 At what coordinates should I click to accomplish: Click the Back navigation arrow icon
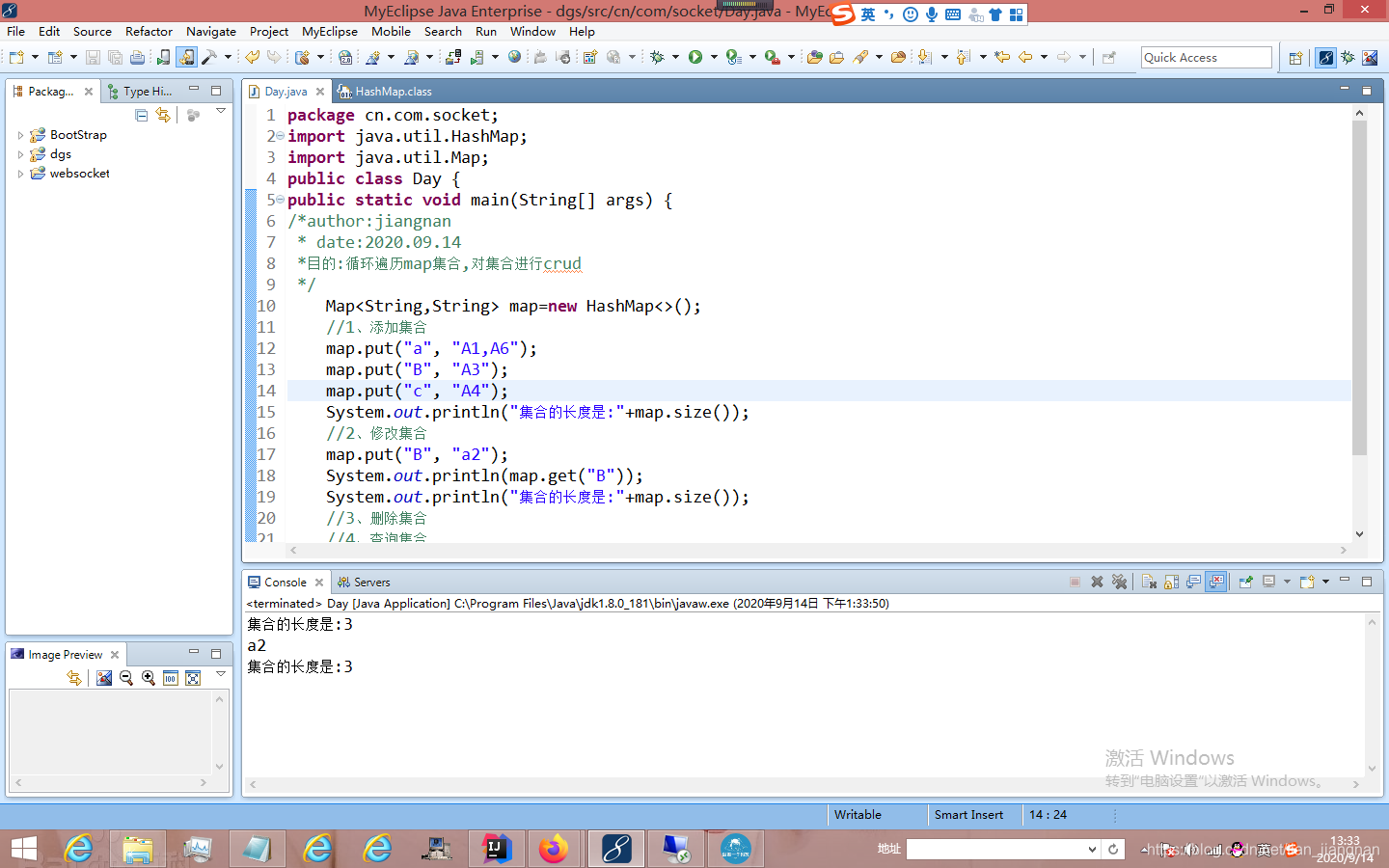(1025, 57)
